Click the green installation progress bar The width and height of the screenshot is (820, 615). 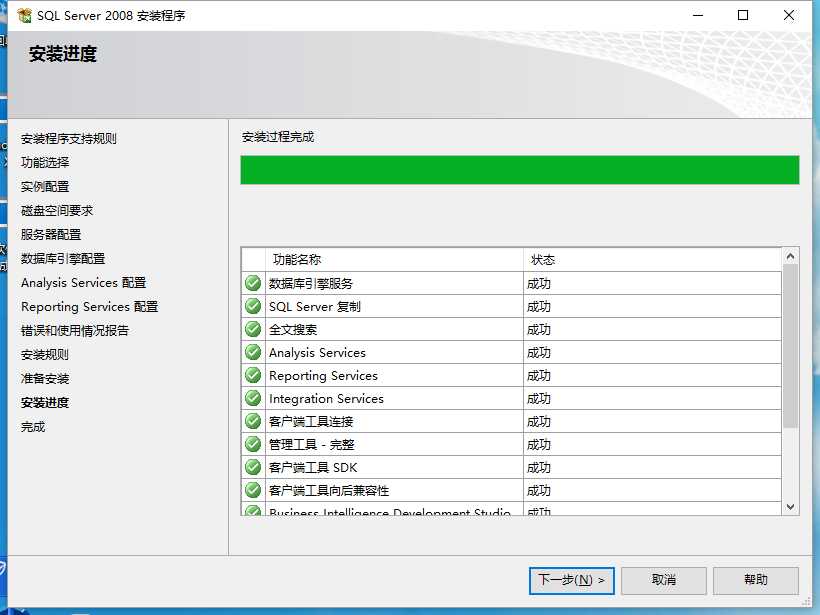(520, 170)
